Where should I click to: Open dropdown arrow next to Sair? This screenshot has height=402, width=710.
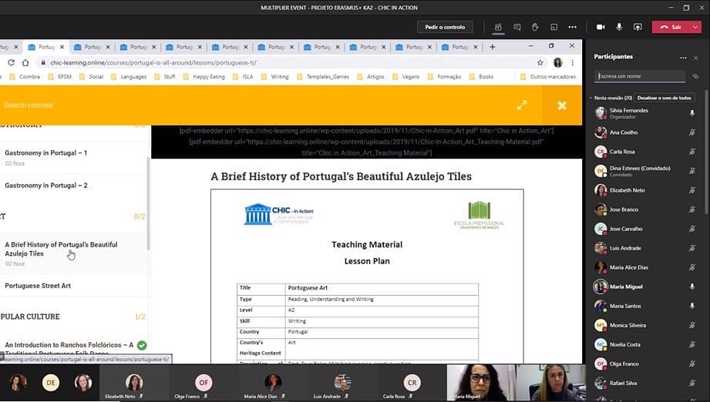click(694, 27)
